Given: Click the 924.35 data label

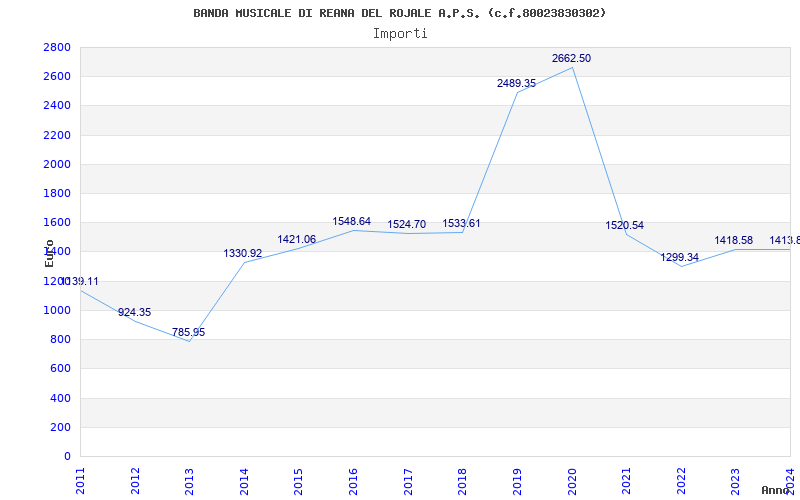Looking at the screenshot, I should (x=134, y=312).
